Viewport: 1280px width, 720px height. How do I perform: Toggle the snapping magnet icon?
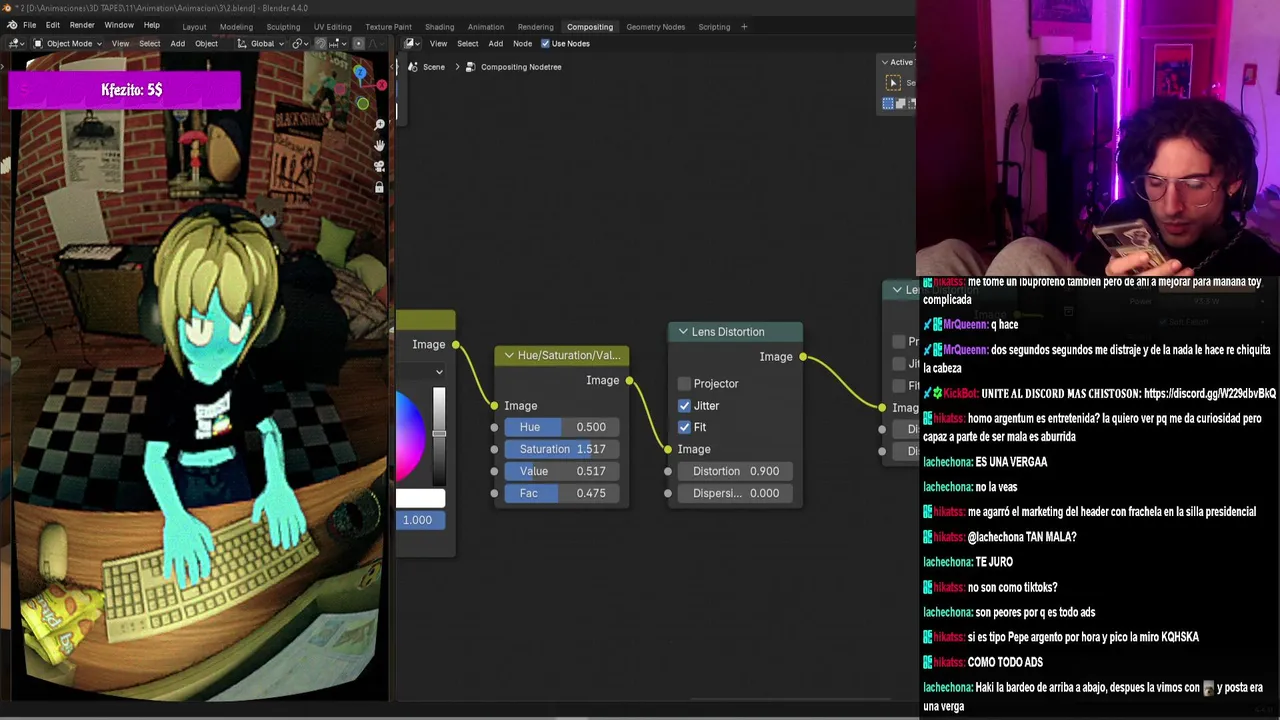click(x=321, y=44)
